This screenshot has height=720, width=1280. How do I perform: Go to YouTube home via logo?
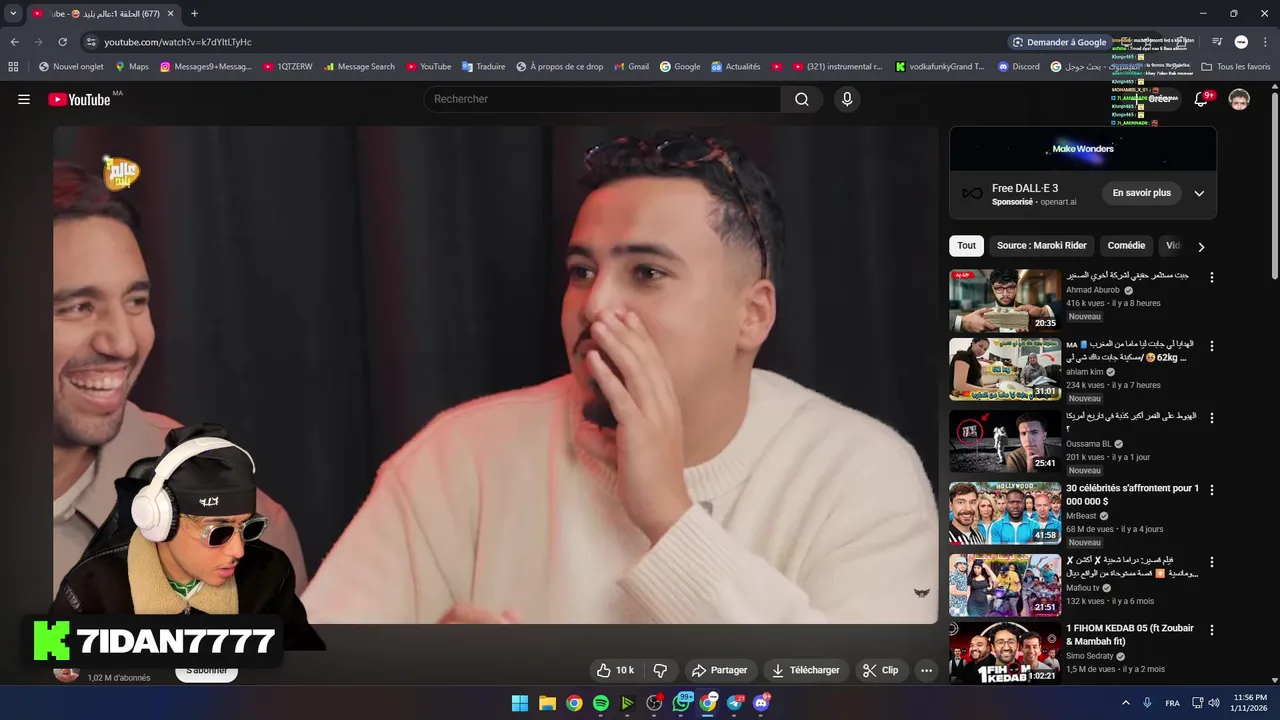79,99
